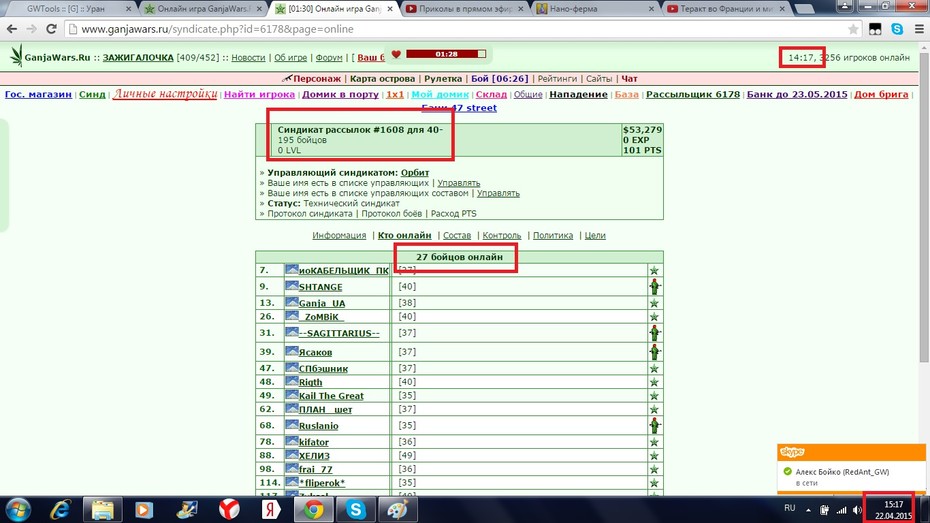This screenshot has width=930, height=523.
Task: Click the soldier icon in Ясаков row
Action: click(x=654, y=352)
